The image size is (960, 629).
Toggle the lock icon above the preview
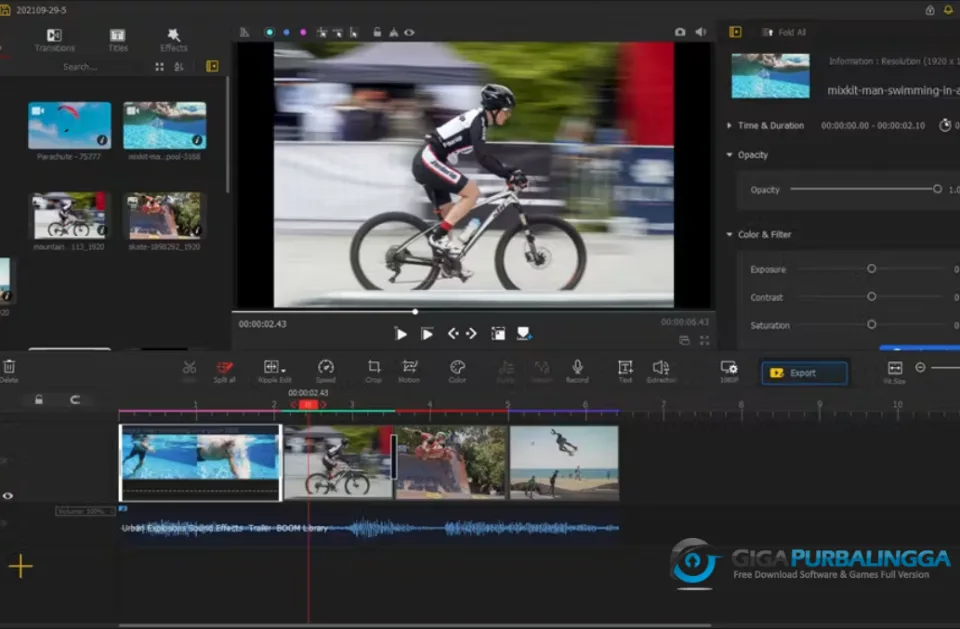[377, 32]
